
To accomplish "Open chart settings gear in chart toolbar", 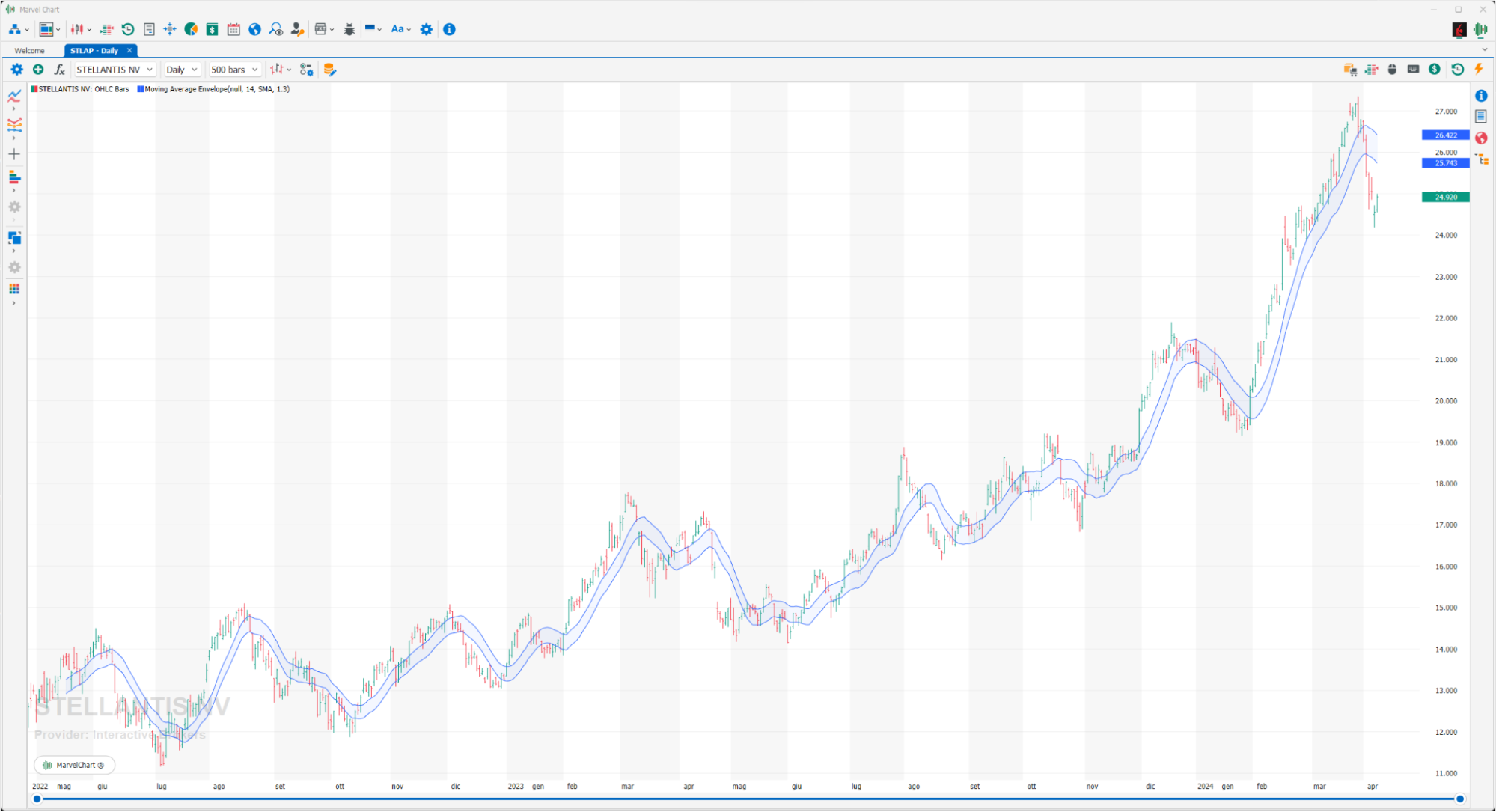I will 16,70.
